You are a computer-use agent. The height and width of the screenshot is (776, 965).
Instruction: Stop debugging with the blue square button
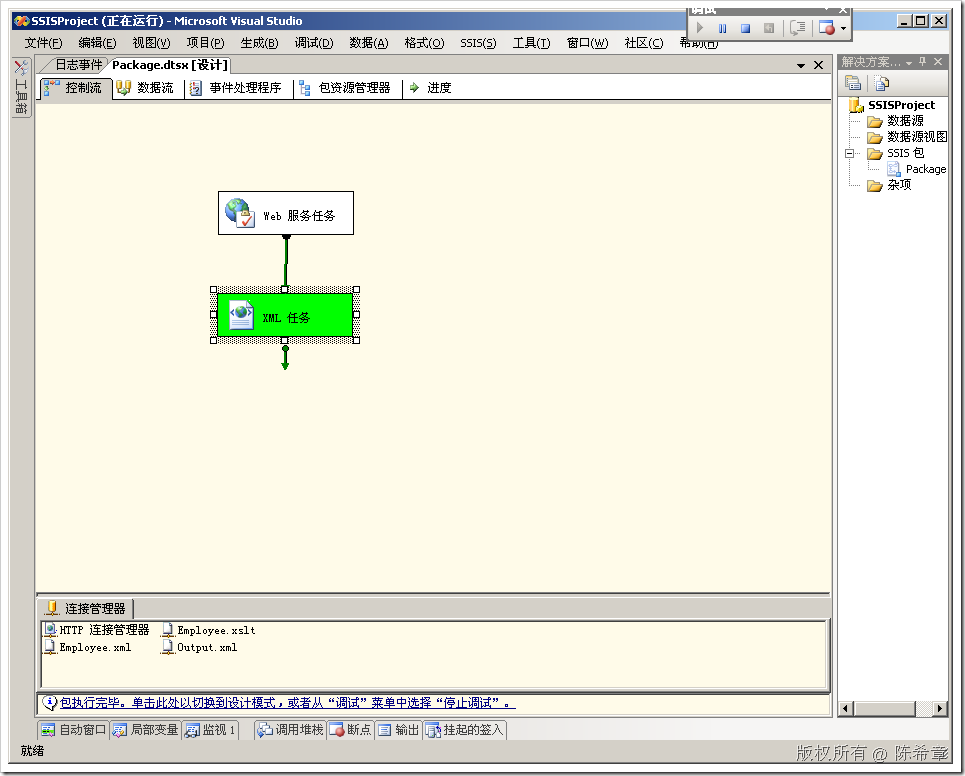click(745, 28)
